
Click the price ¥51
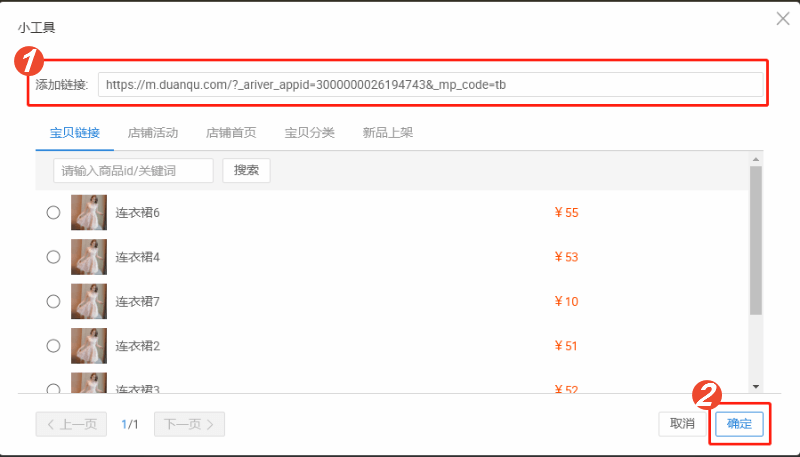566,346
